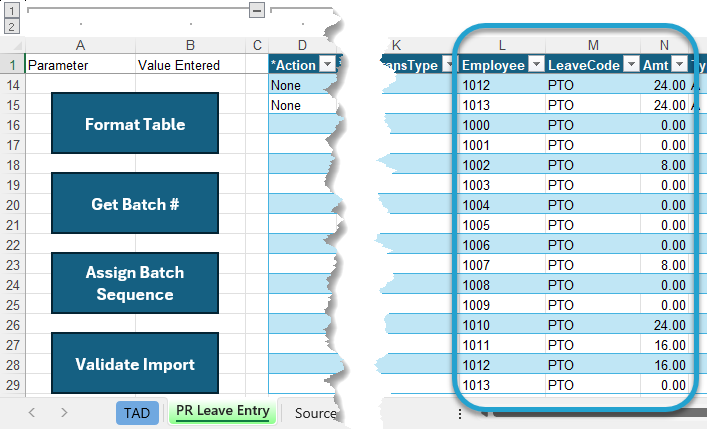Switch to the TAD sheet tab
707x429 pixels.
(x=137, y=413)
